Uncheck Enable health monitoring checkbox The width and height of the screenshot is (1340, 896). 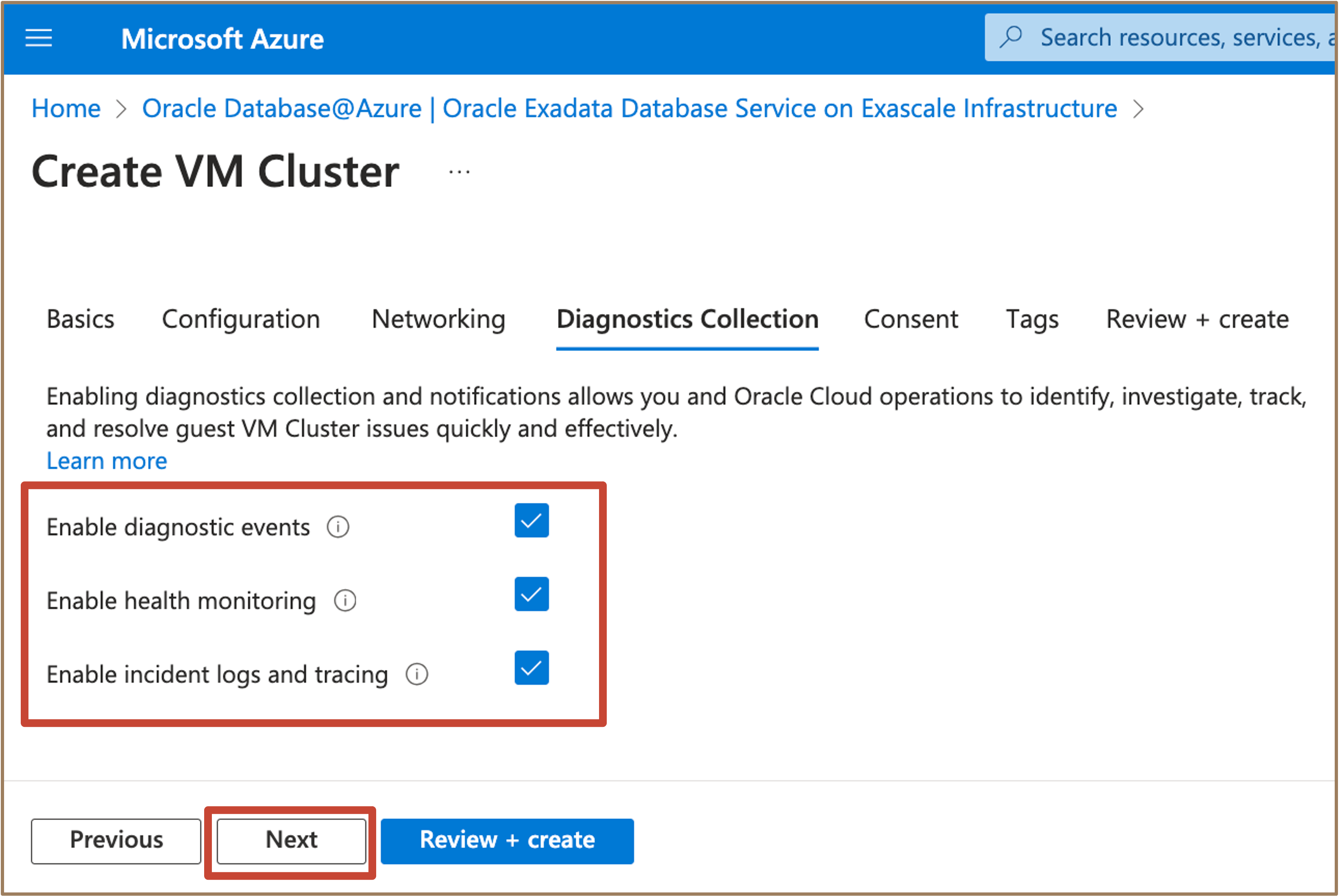coord(532,594)
